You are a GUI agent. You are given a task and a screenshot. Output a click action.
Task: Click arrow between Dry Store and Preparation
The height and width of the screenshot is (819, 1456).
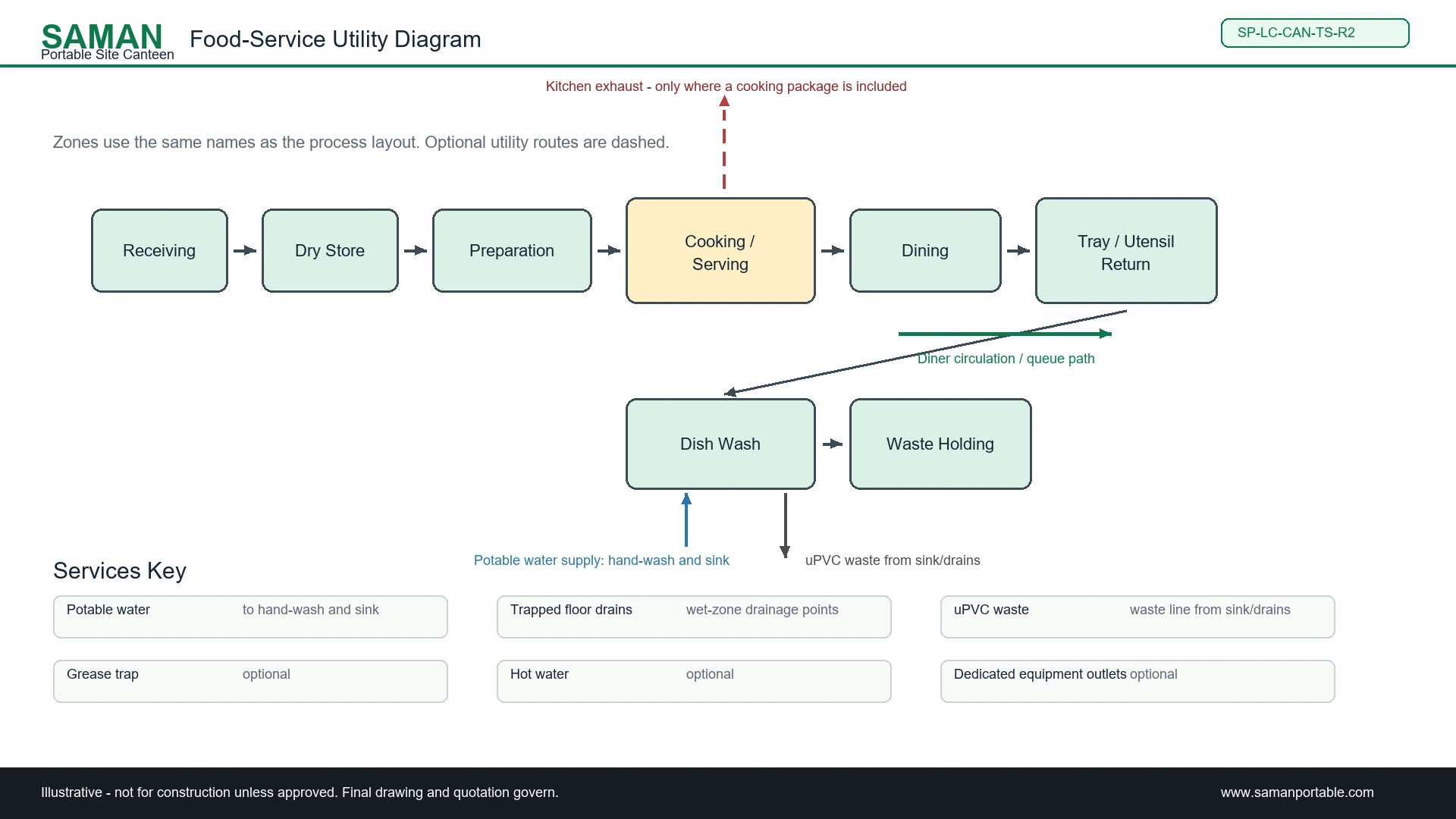pyautogui.click(x=416, y=250)
